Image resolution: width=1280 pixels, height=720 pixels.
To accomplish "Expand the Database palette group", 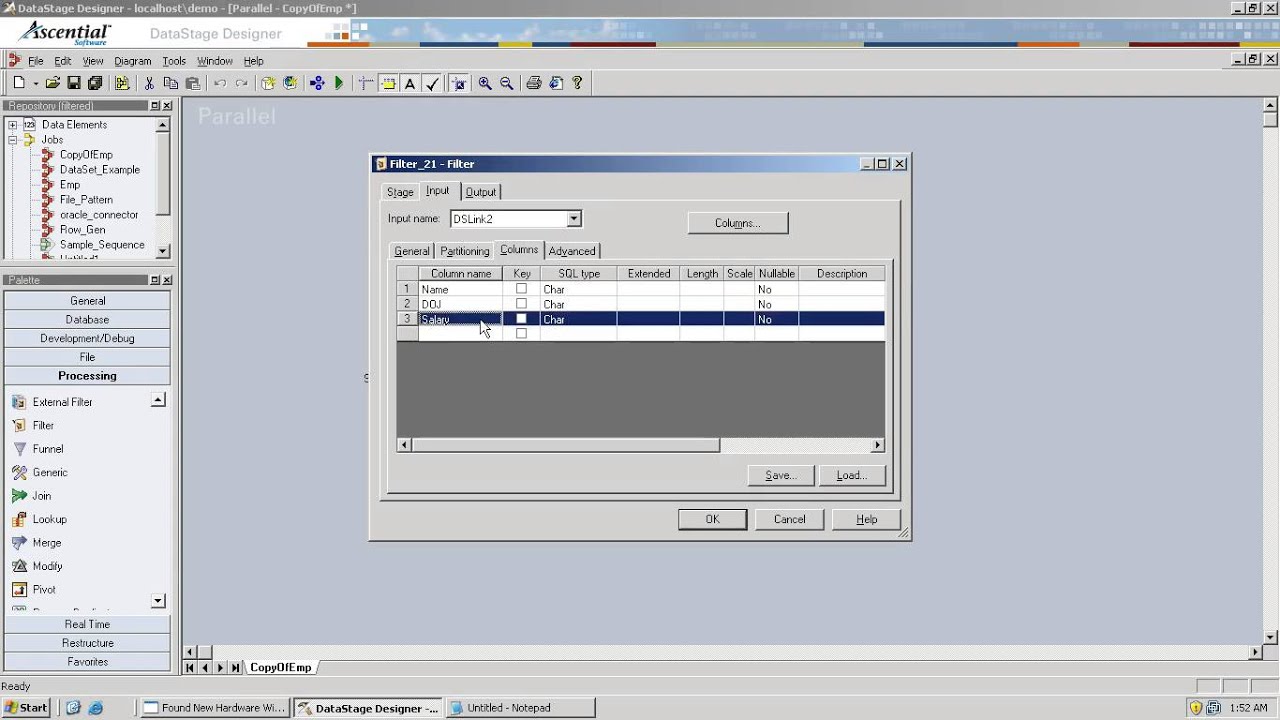I will (87, 320).
